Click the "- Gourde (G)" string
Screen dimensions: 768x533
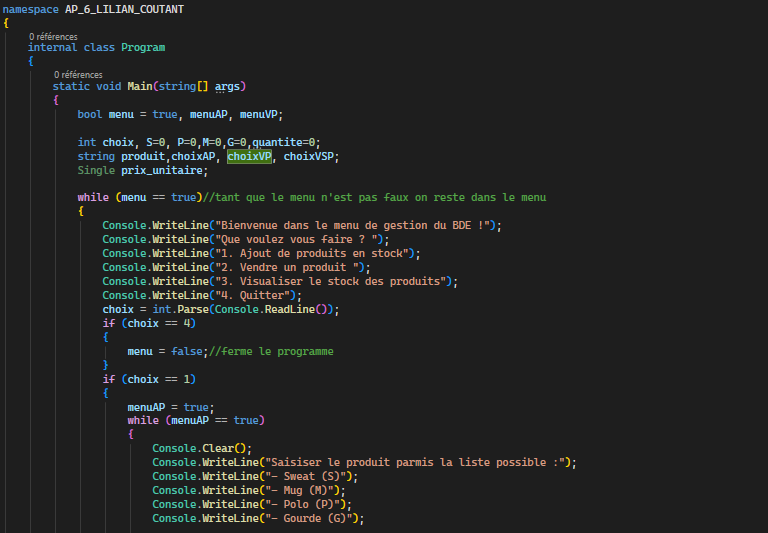point(310,518)
